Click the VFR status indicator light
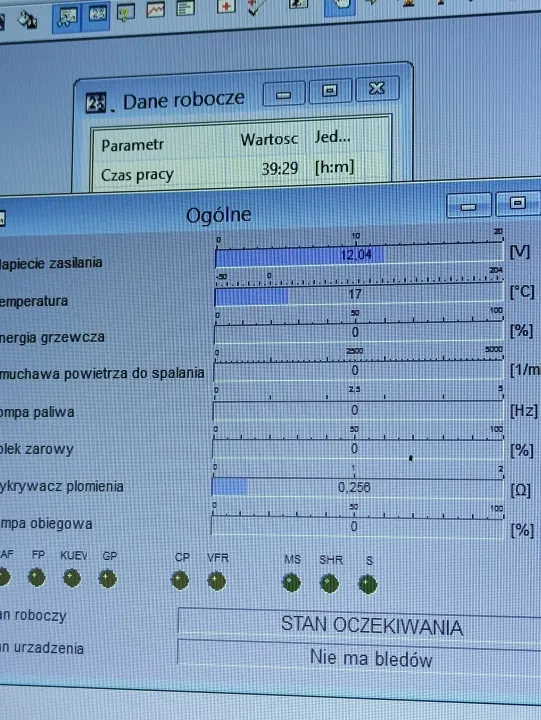The image size is (541, 720). (216, 581)
